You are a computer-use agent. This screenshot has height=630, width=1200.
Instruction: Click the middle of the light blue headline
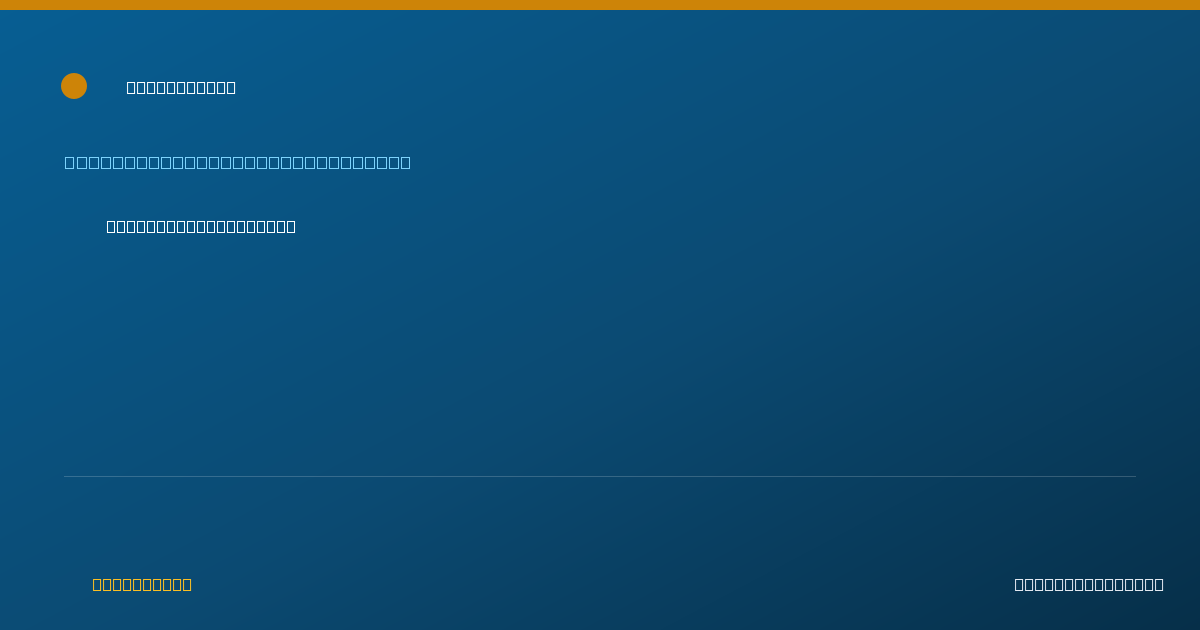point(238,162)
